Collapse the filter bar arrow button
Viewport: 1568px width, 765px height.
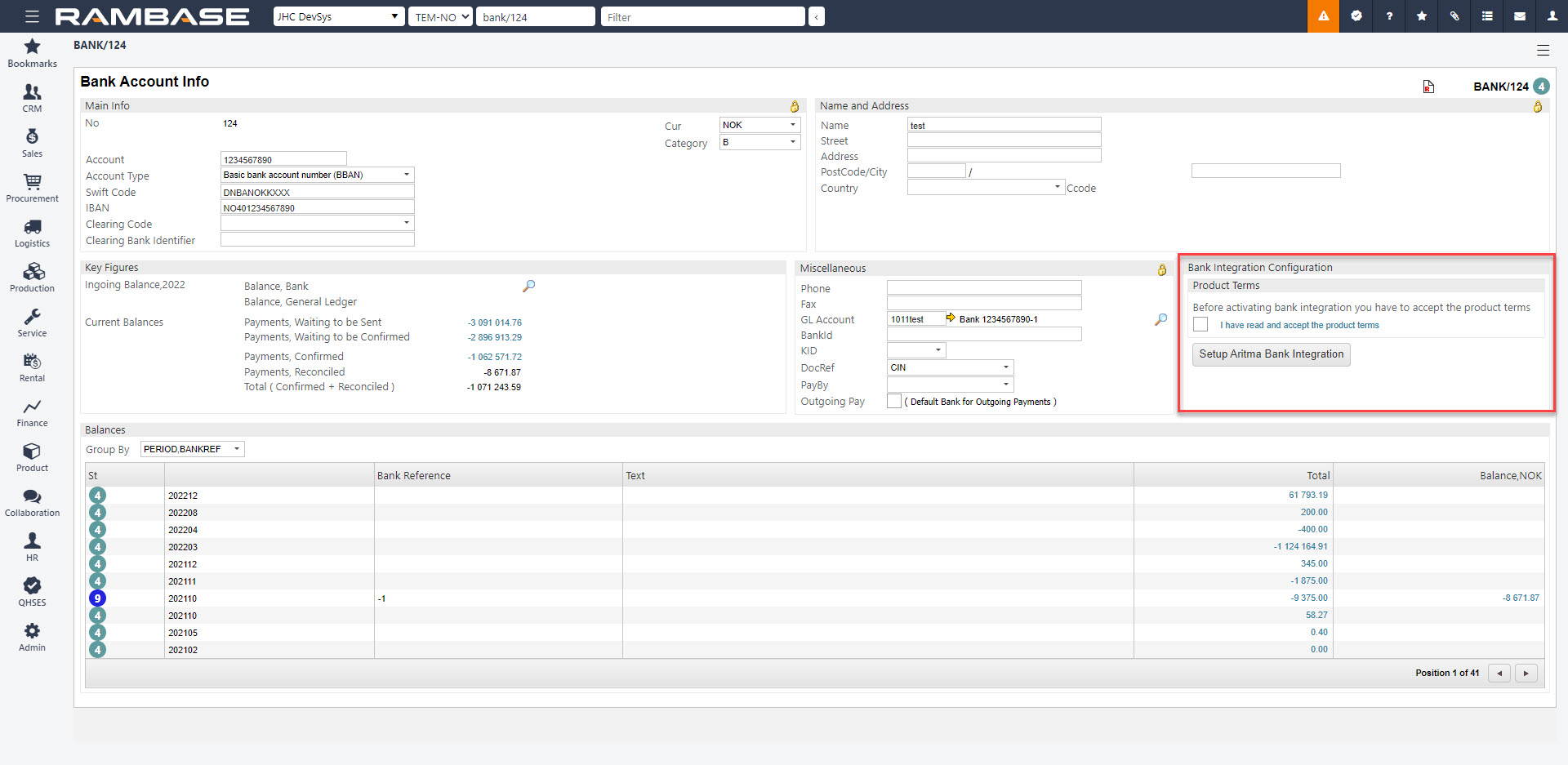pyautogui.click(x=816, y=16)
